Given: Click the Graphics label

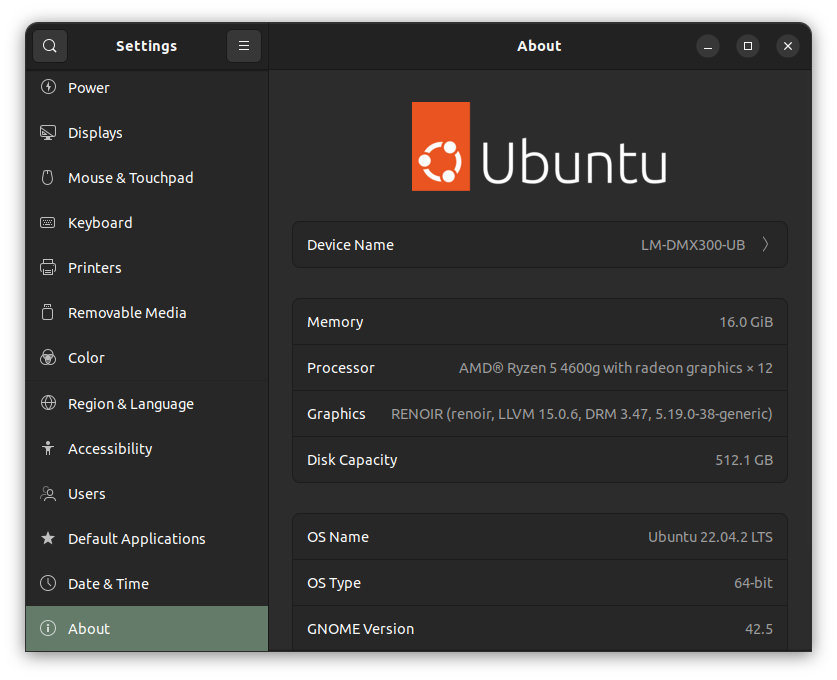Looking at the screenshot, I should coord(336,414).
